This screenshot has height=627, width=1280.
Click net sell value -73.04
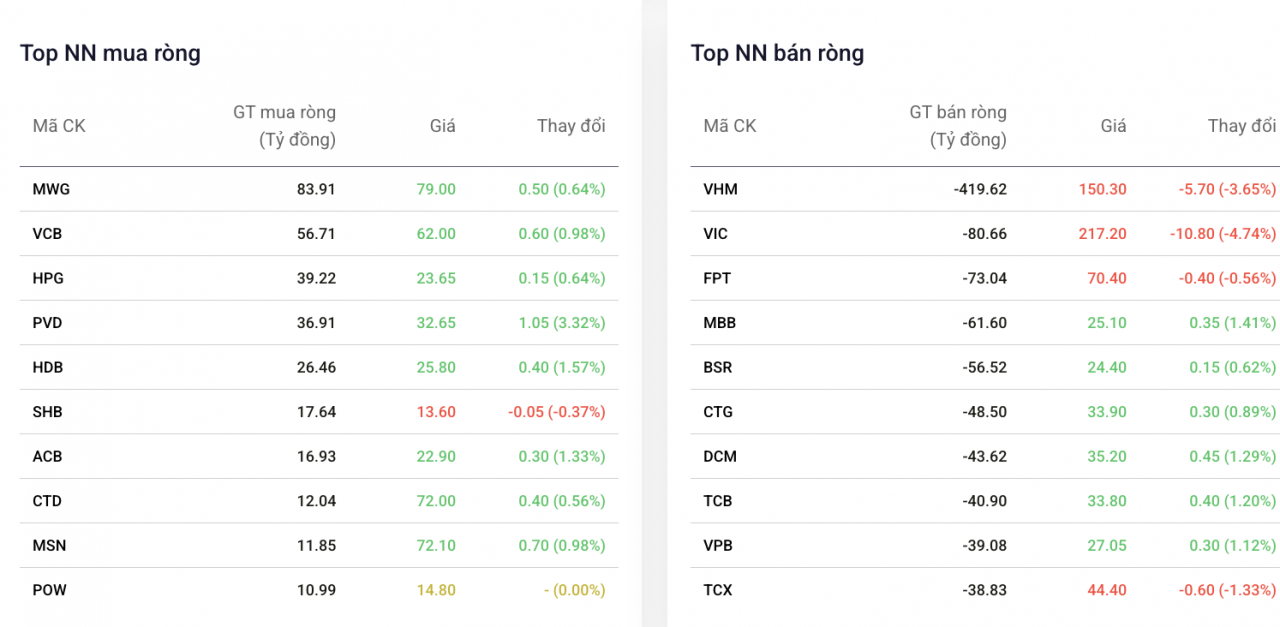tap(984, 278)
